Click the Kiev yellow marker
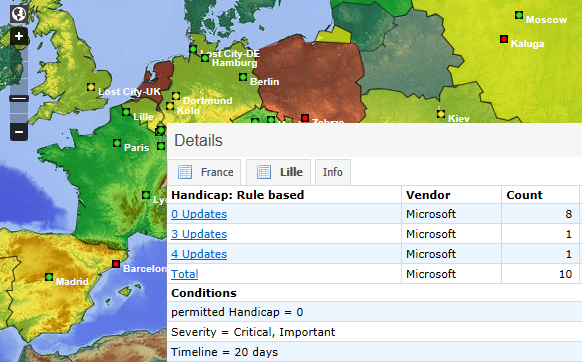This screenshot has height=362, width=582. point(441,114)
